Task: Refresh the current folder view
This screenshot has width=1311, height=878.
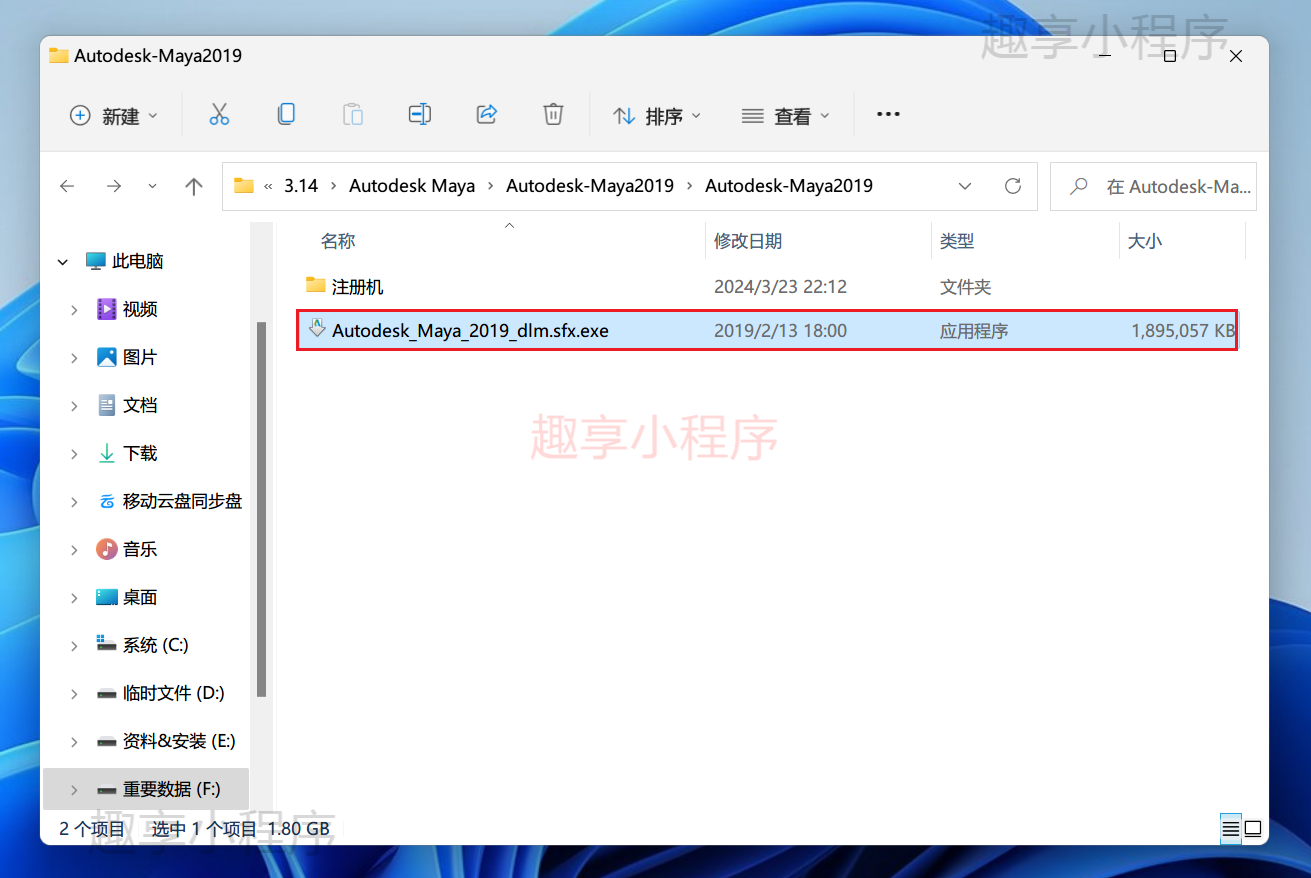Action: [1013, 186]
